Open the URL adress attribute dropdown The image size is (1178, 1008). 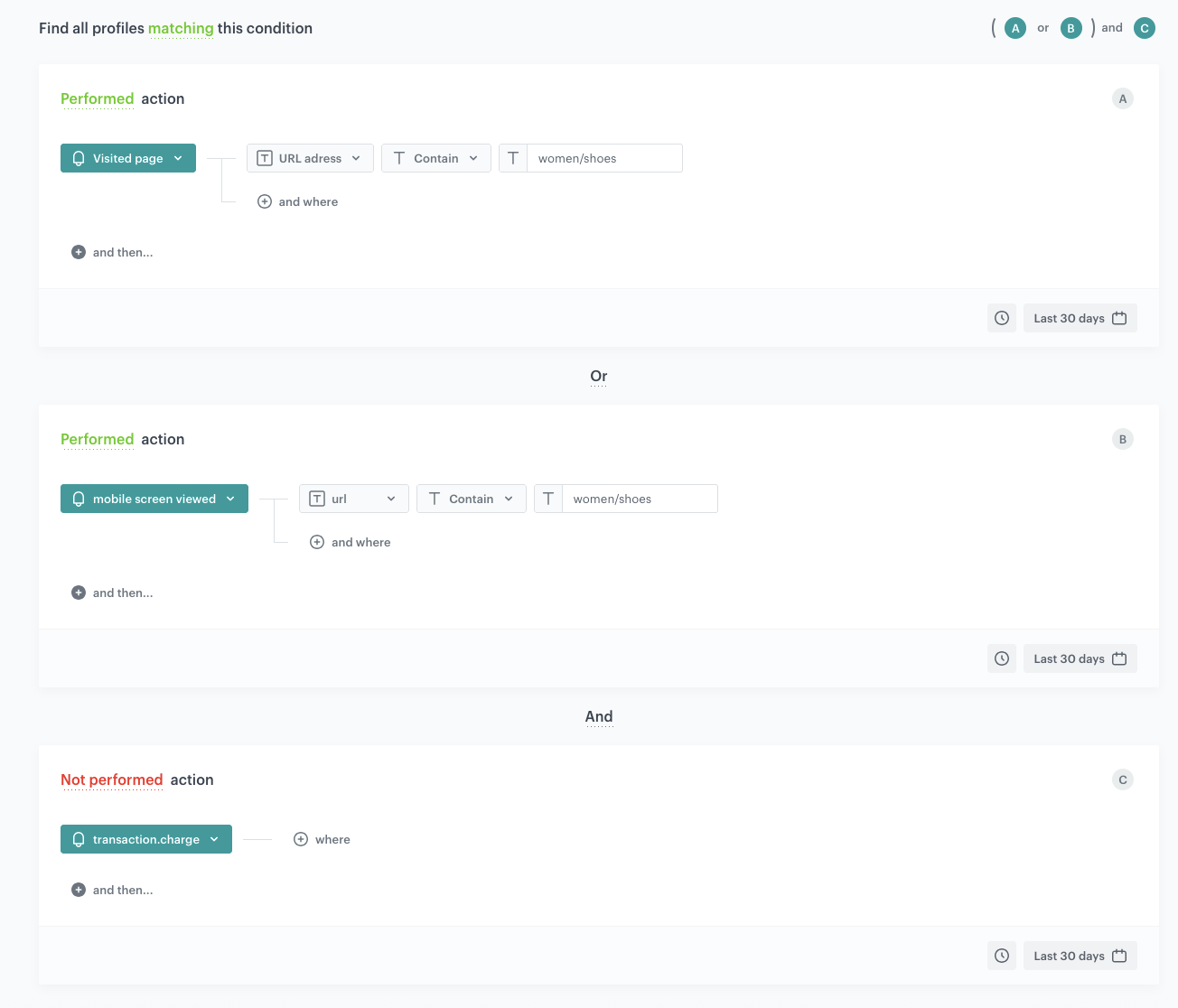click(x=310, y=157)
